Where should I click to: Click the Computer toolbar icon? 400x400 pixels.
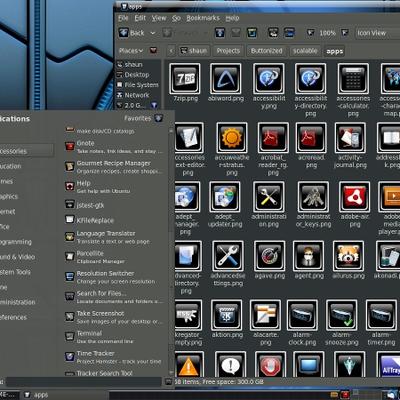289,33
